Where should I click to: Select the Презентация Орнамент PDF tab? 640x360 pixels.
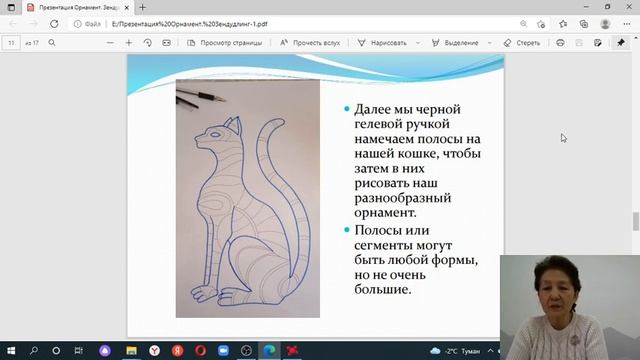[78, 7]
